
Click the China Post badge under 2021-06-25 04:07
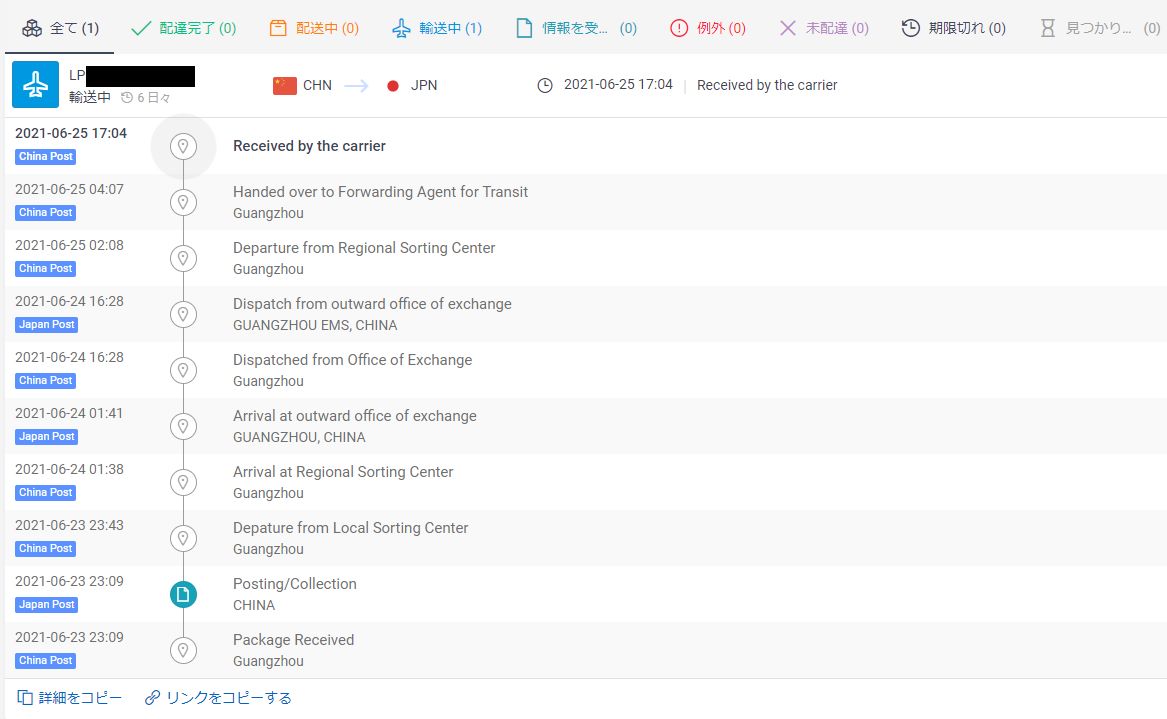(x=46, y=213)
